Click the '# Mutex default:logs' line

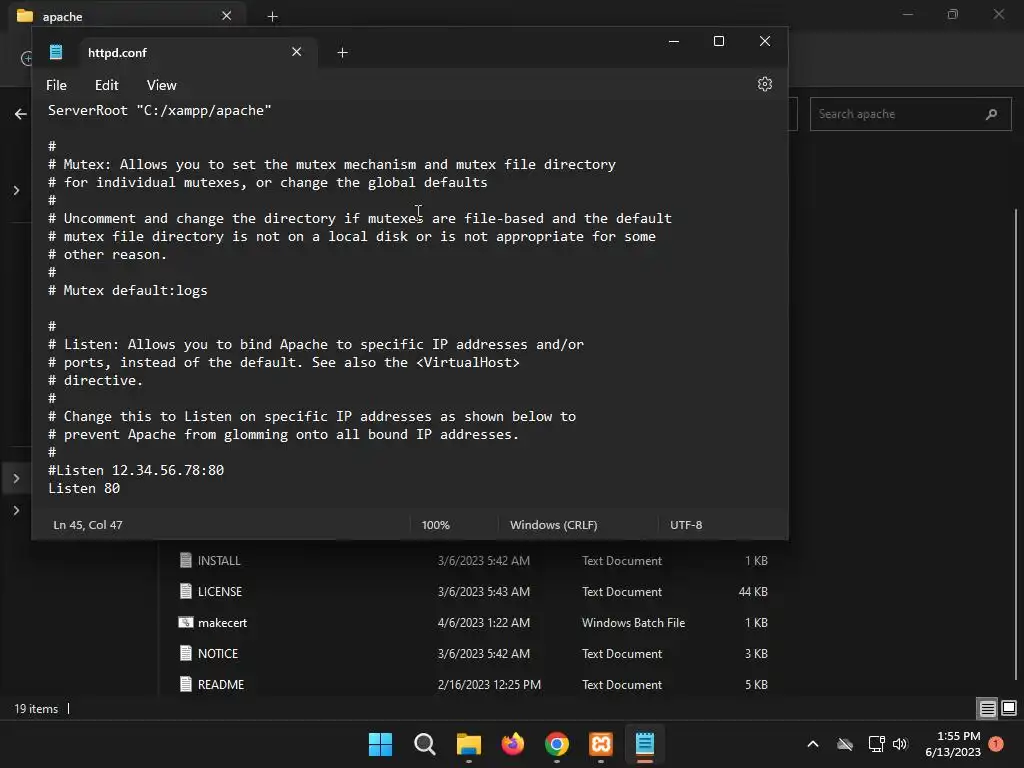pos(127,291)
